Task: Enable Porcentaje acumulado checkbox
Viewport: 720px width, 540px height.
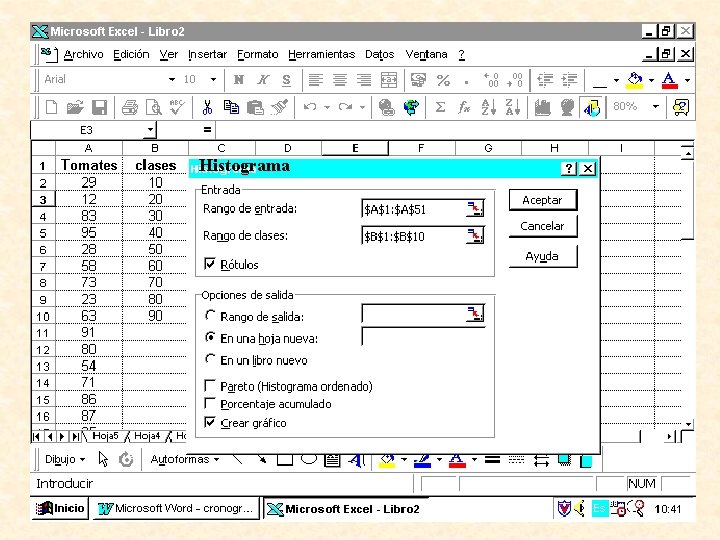Action: (209, 403)
